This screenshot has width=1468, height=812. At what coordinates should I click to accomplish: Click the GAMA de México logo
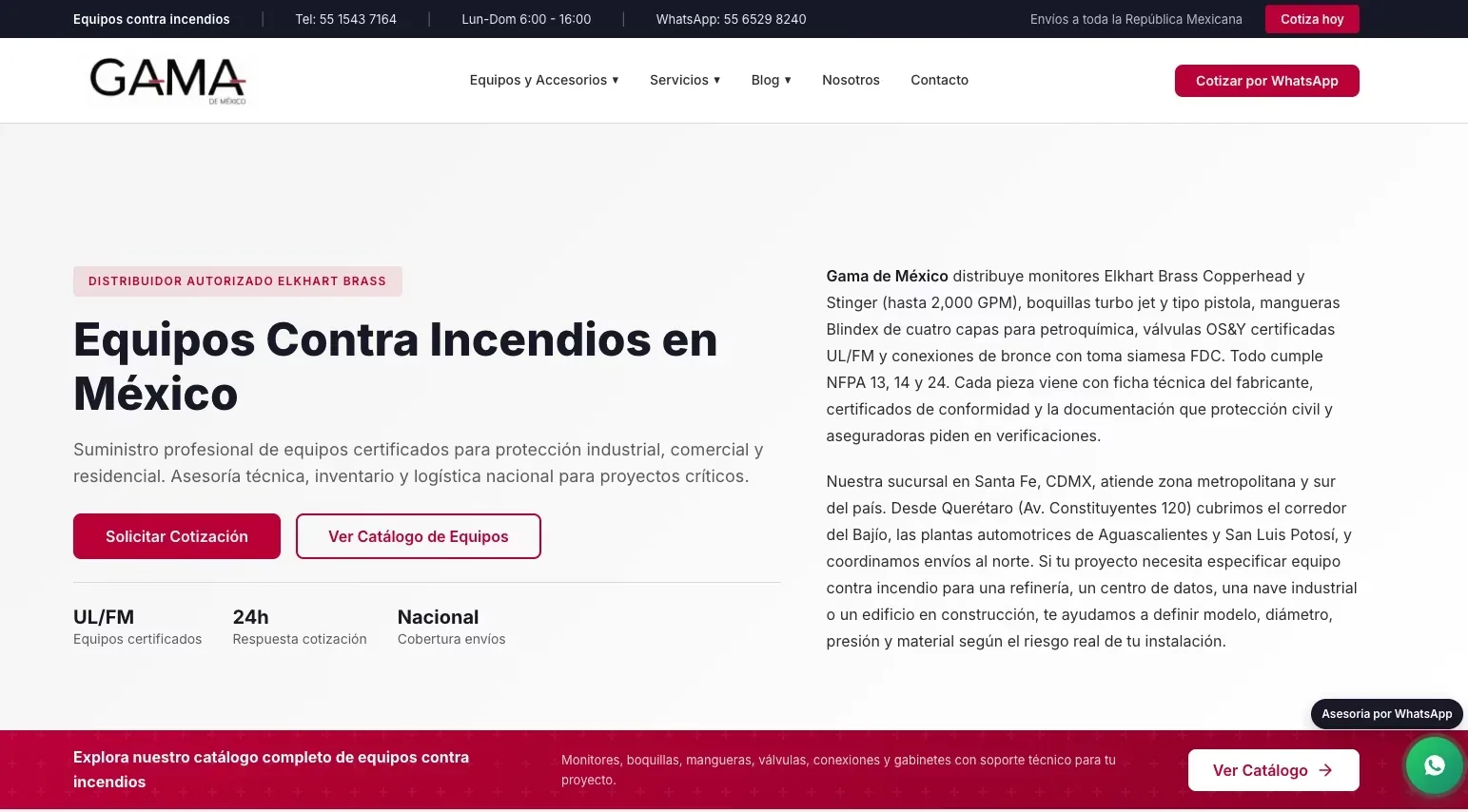tap(167, 80)
